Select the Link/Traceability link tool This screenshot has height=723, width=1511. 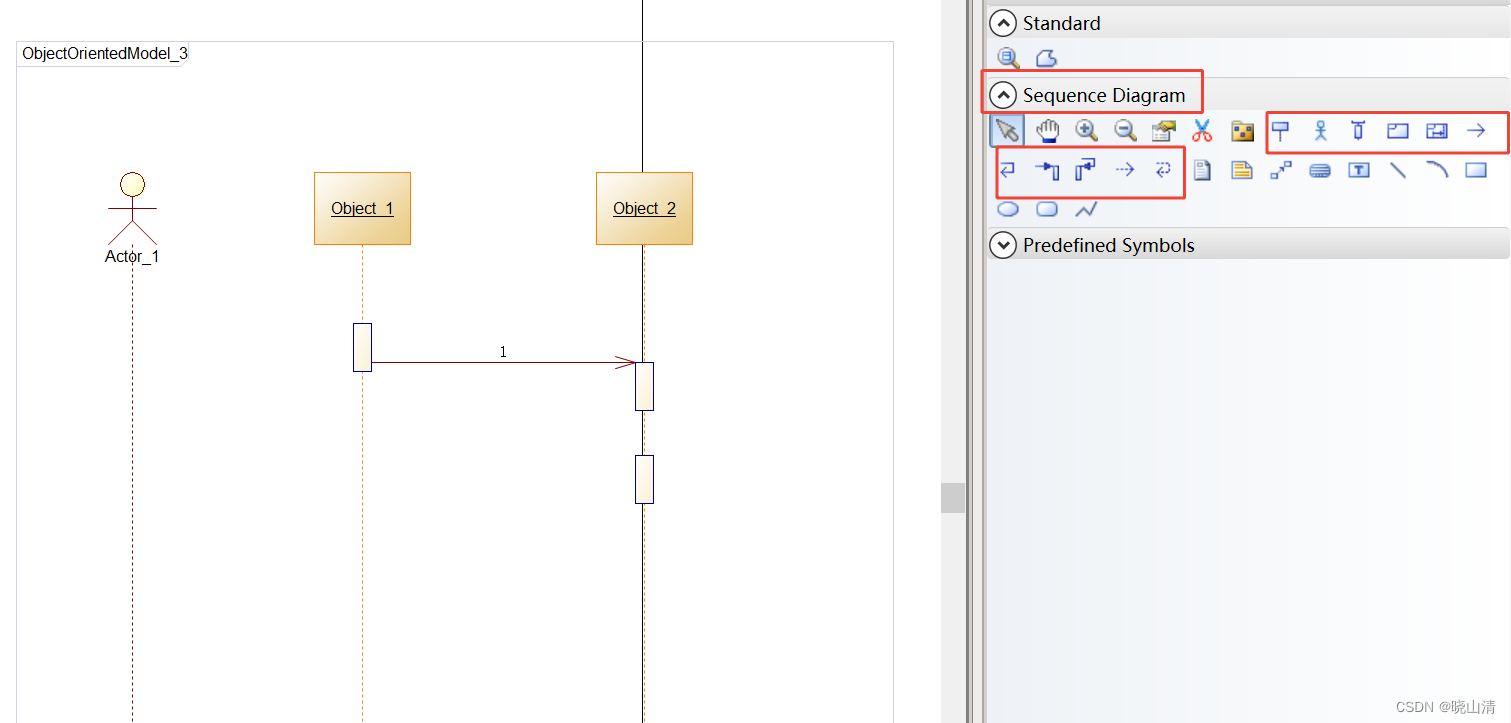(1281, 170)
